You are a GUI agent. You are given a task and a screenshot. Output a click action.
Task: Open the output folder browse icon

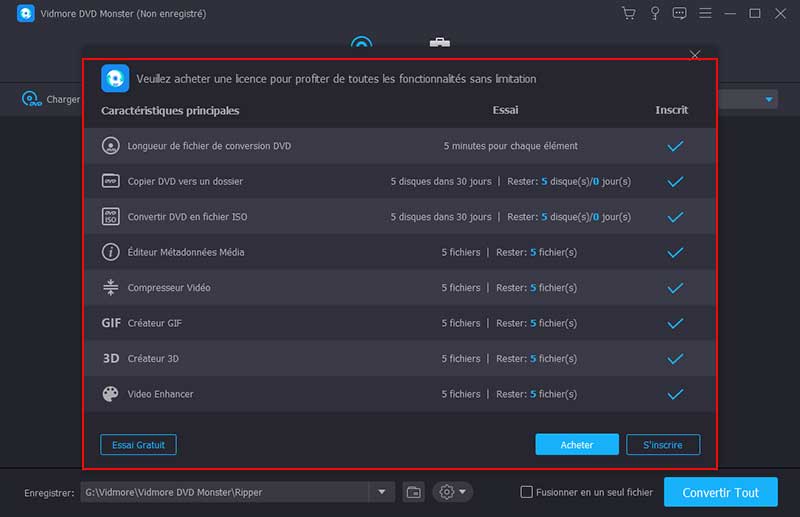pyautogui.click(x=414, y=492)
